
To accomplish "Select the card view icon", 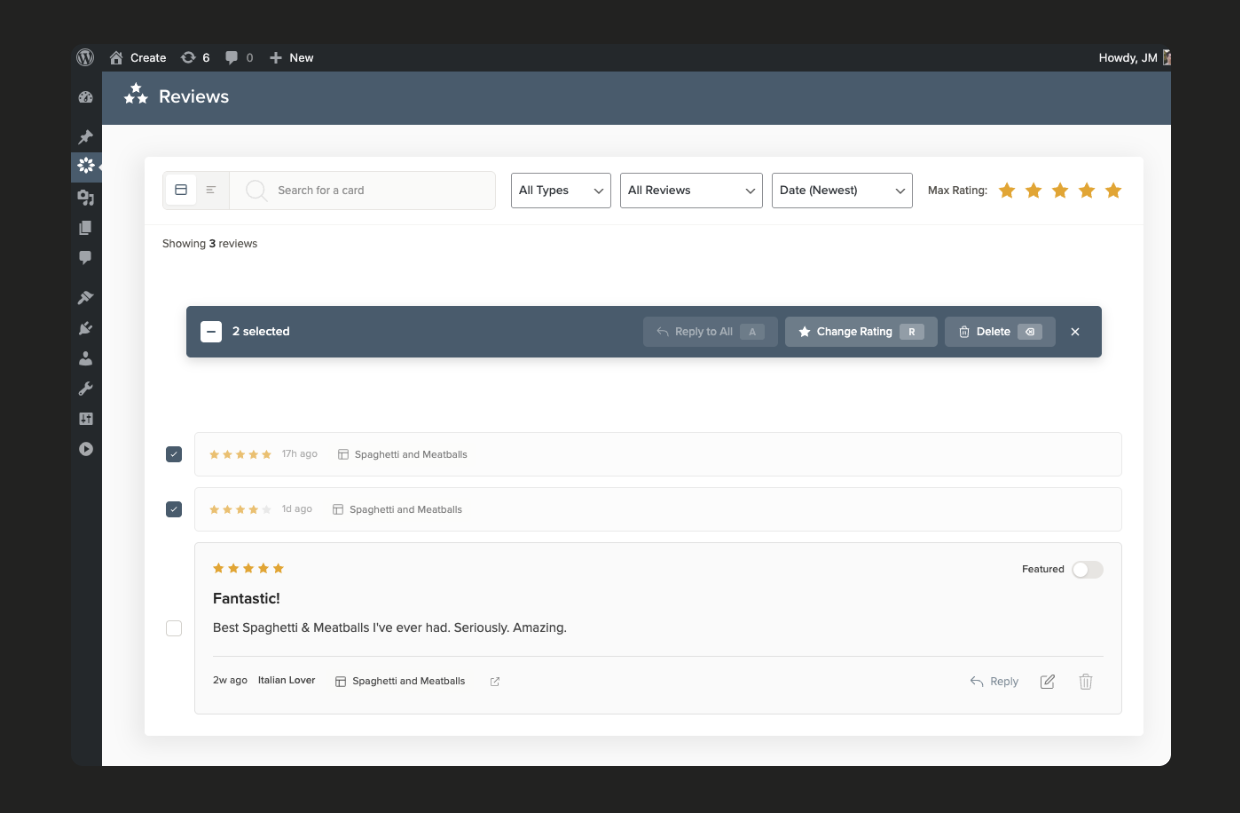I will coord(180,189).
